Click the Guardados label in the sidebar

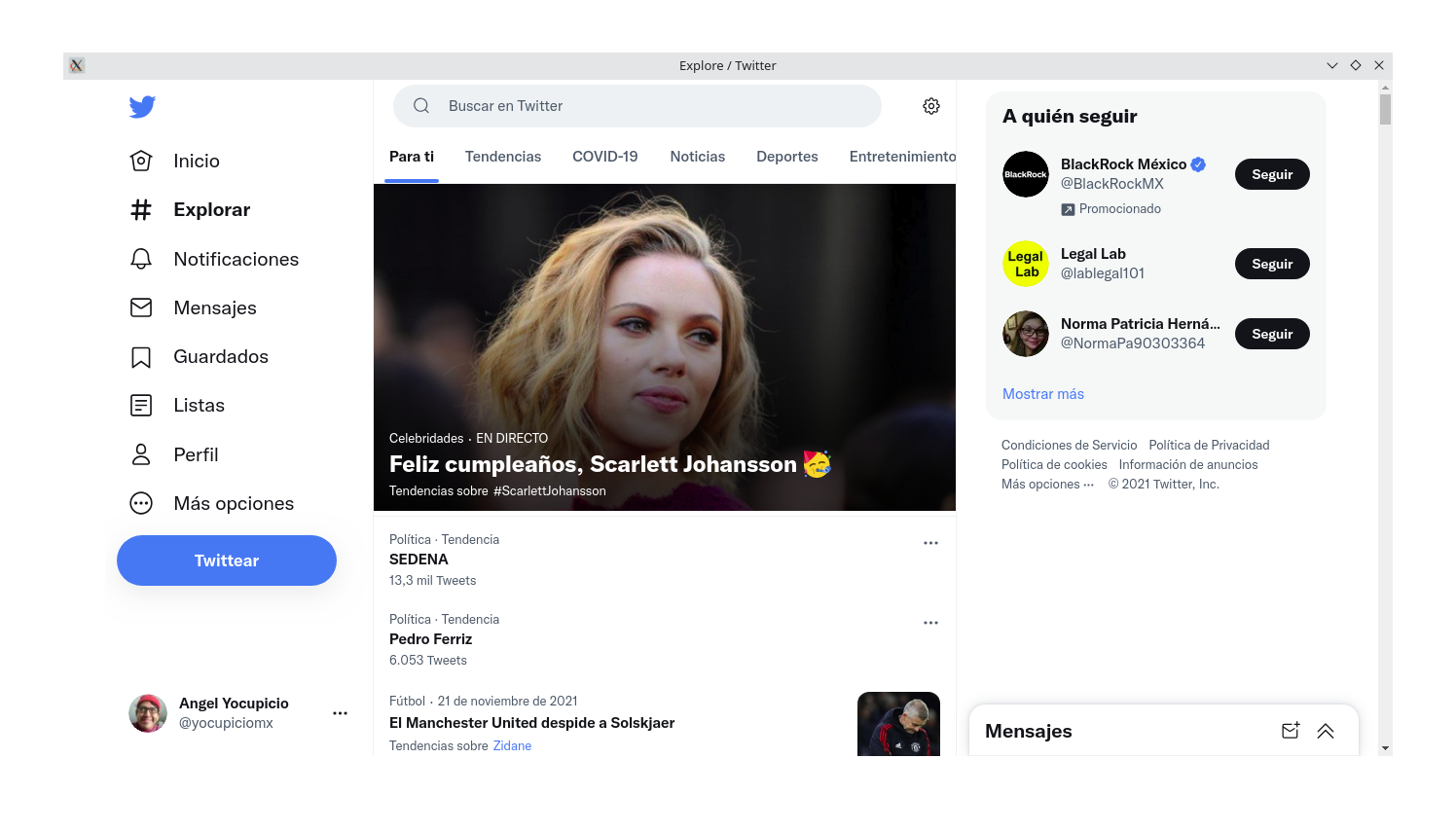tap(221, 357)
